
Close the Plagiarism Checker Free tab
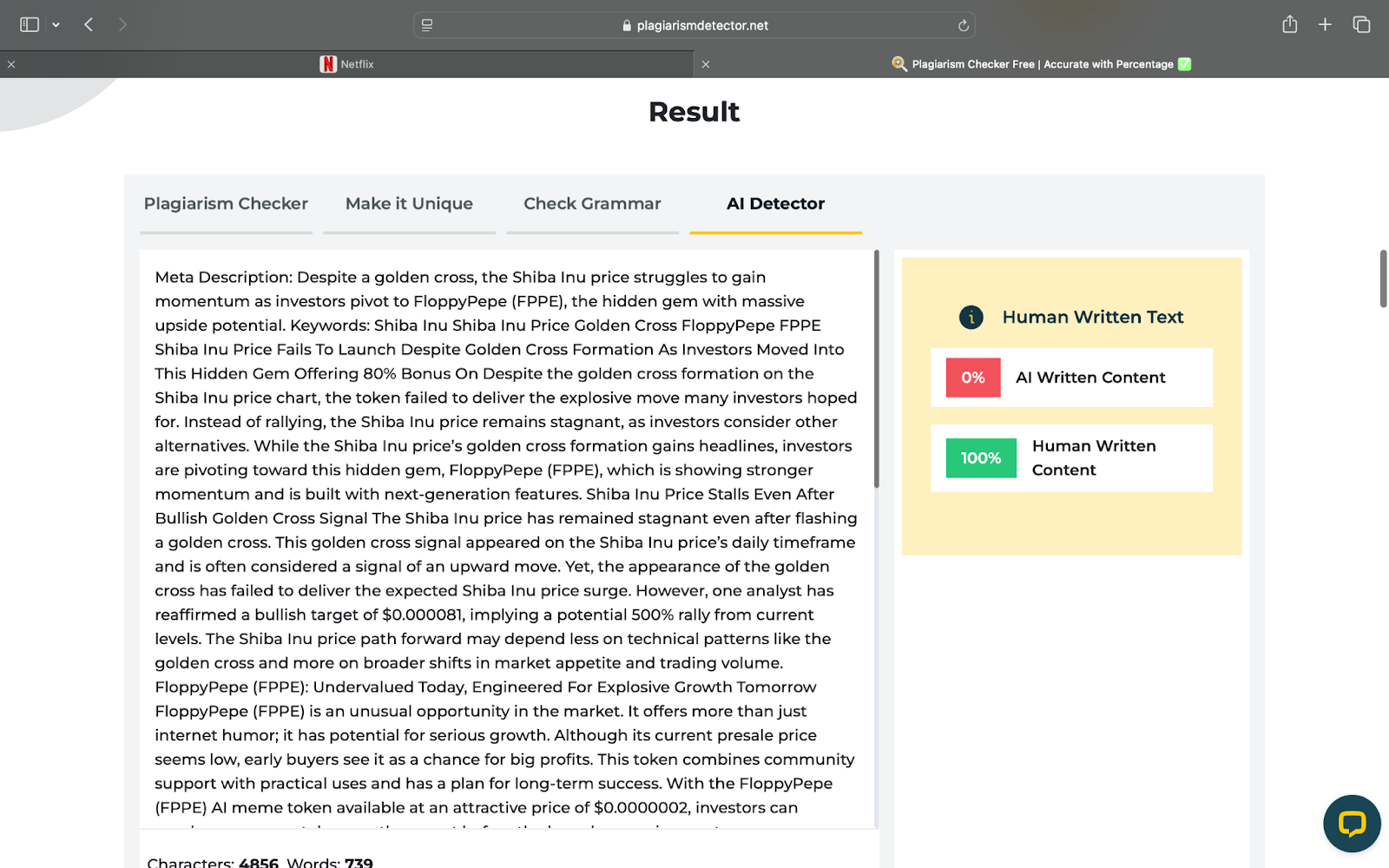click(x=706, y=64)
